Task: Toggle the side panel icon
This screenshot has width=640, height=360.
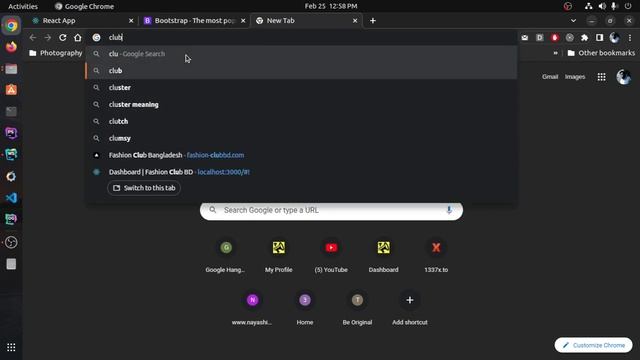Action: pyautogui.click(x=599, y=38)
